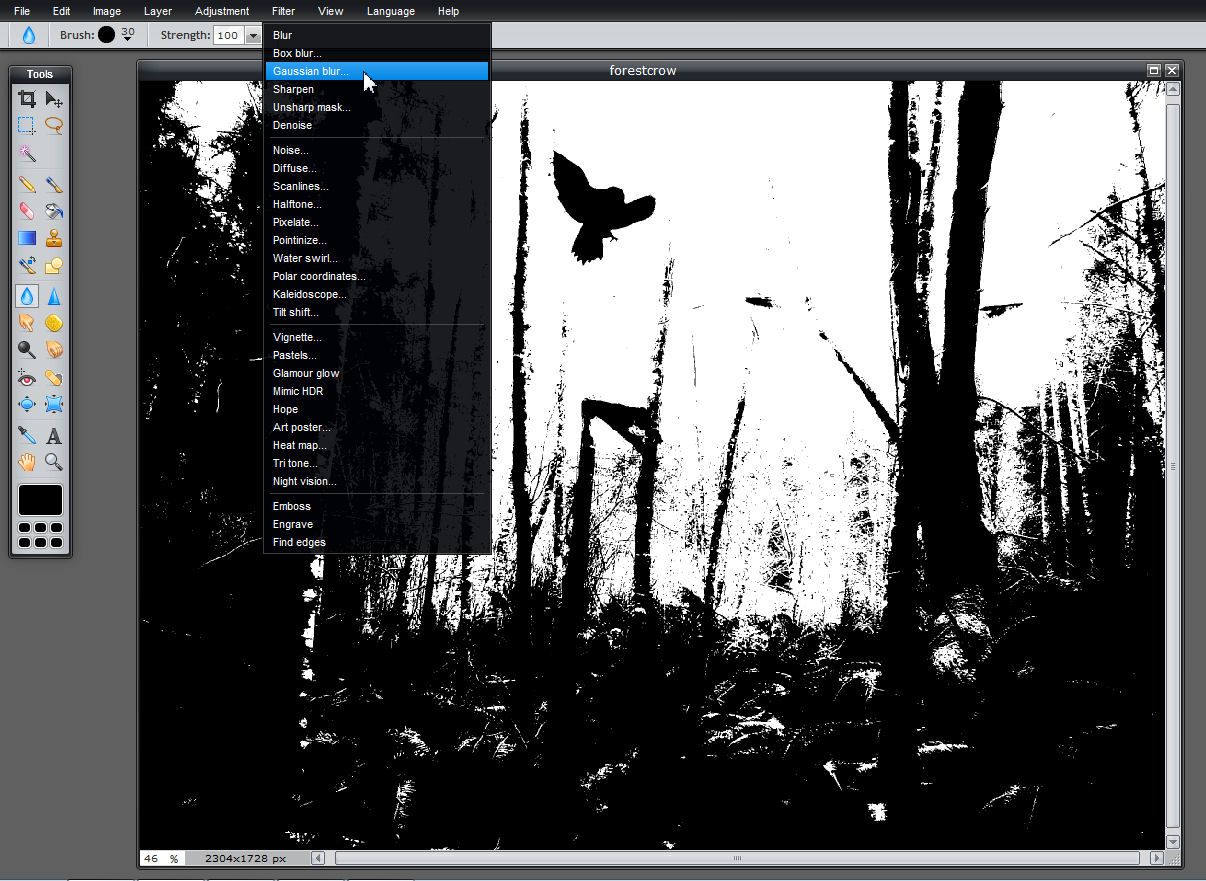Select the Hand pan tool

pyautogui.click(x=27, y=462)
